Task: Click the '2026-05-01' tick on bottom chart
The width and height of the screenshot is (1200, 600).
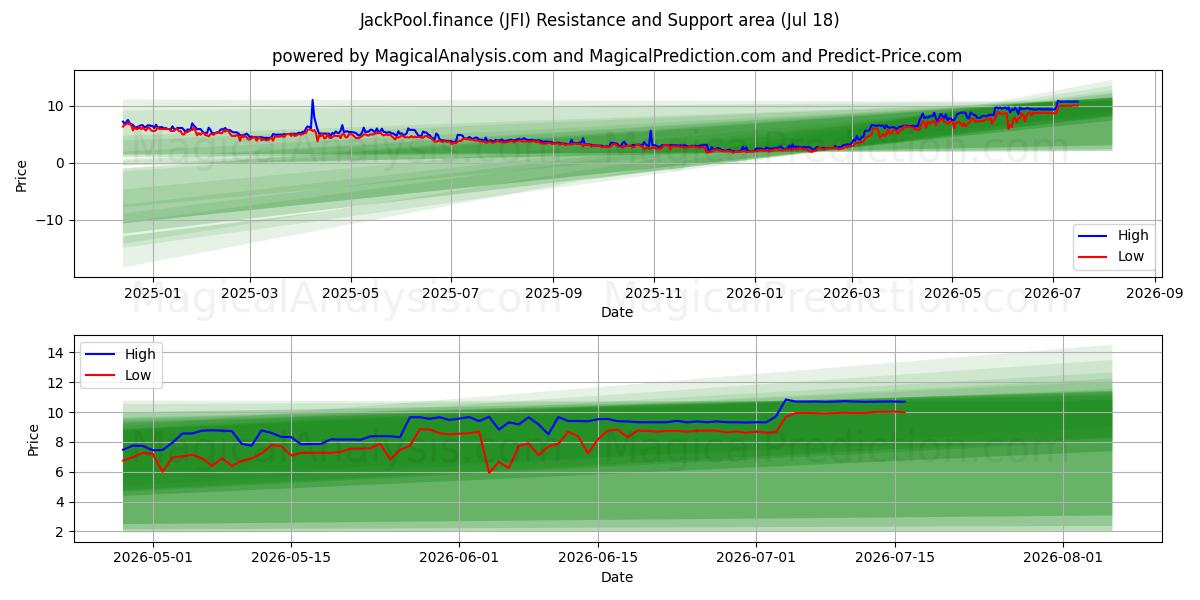Action: 152,558
